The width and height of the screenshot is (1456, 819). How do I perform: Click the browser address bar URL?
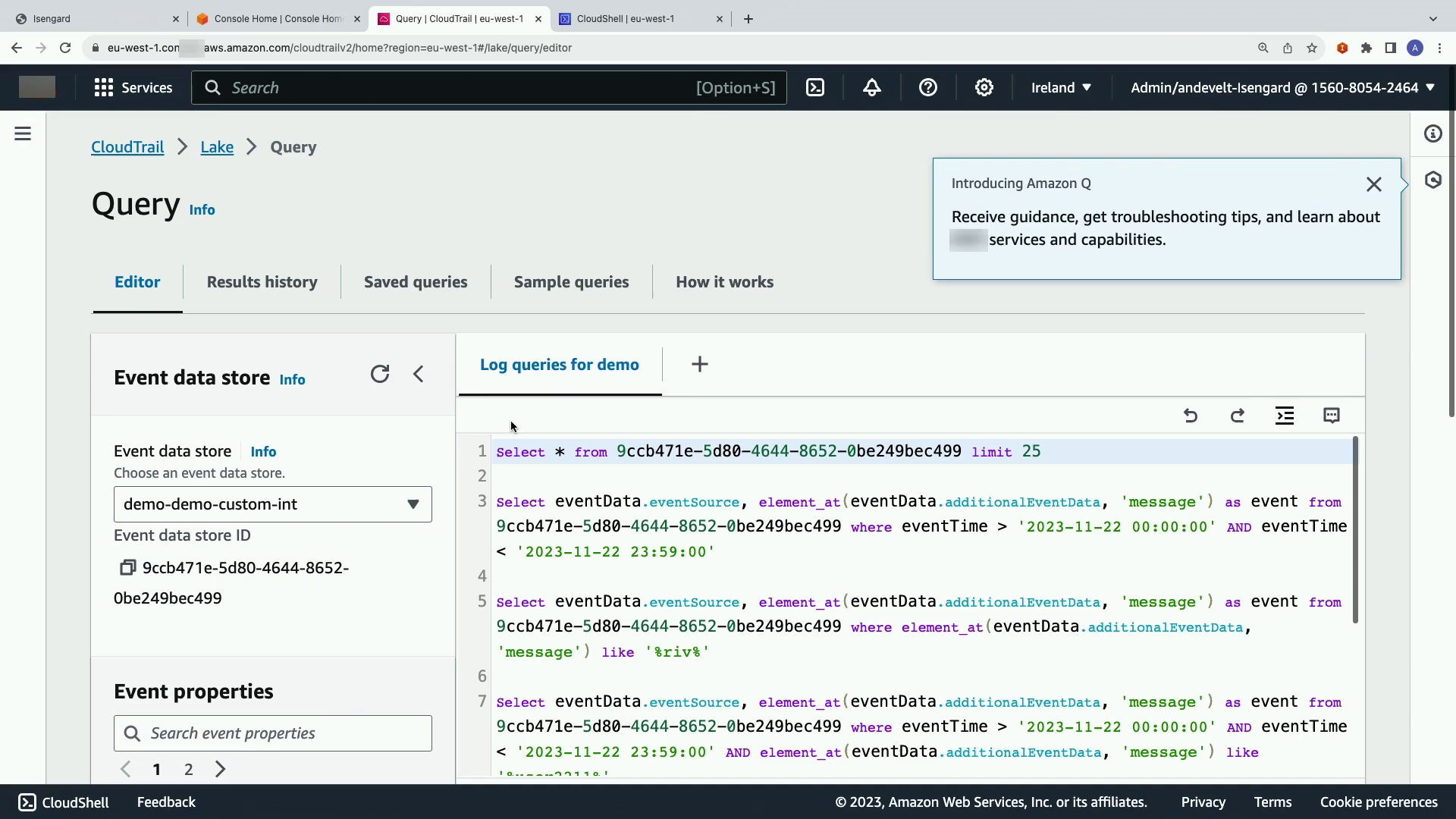click(340, 48)
